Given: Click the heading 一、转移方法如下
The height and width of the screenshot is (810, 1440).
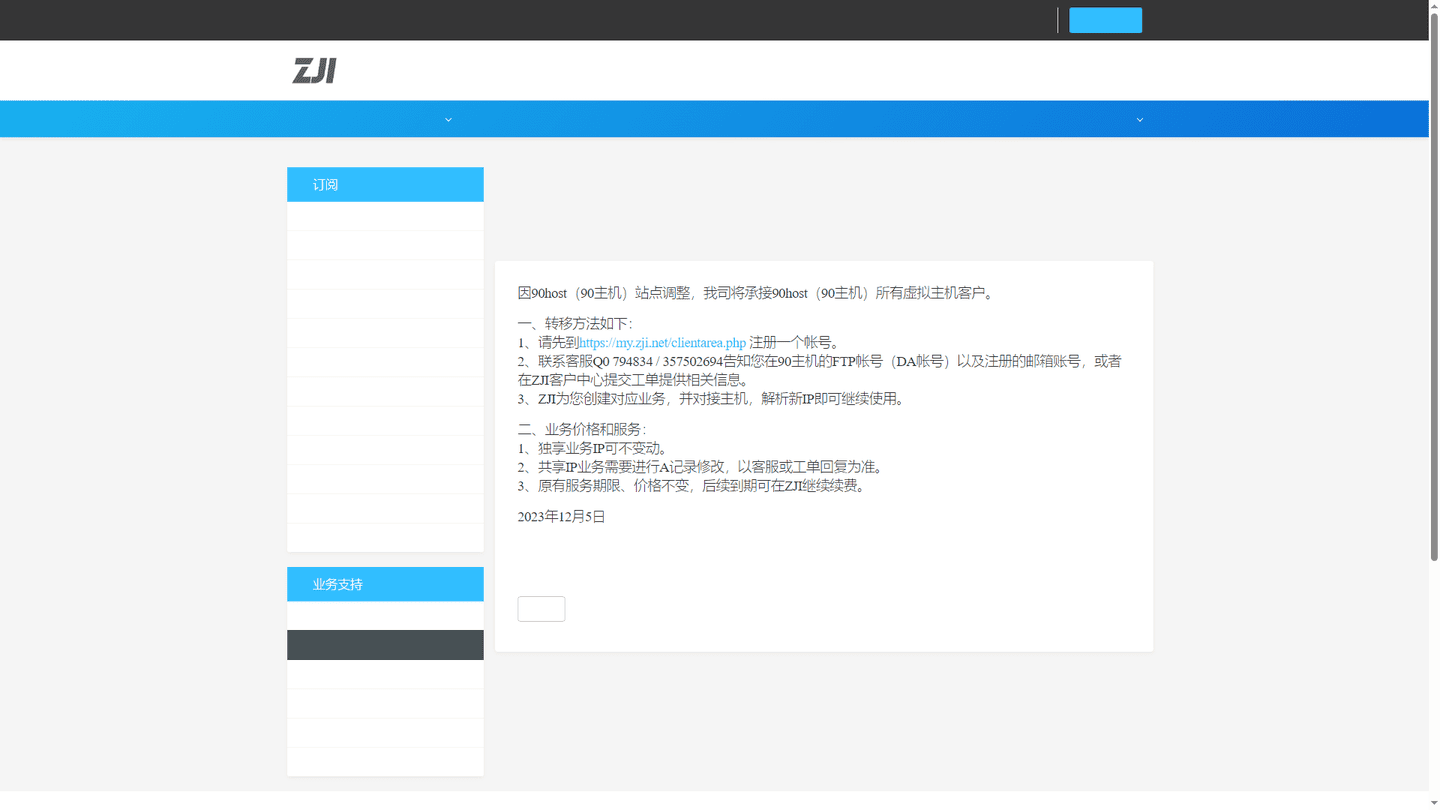Looking at the screenshot, I should [575, 324].
